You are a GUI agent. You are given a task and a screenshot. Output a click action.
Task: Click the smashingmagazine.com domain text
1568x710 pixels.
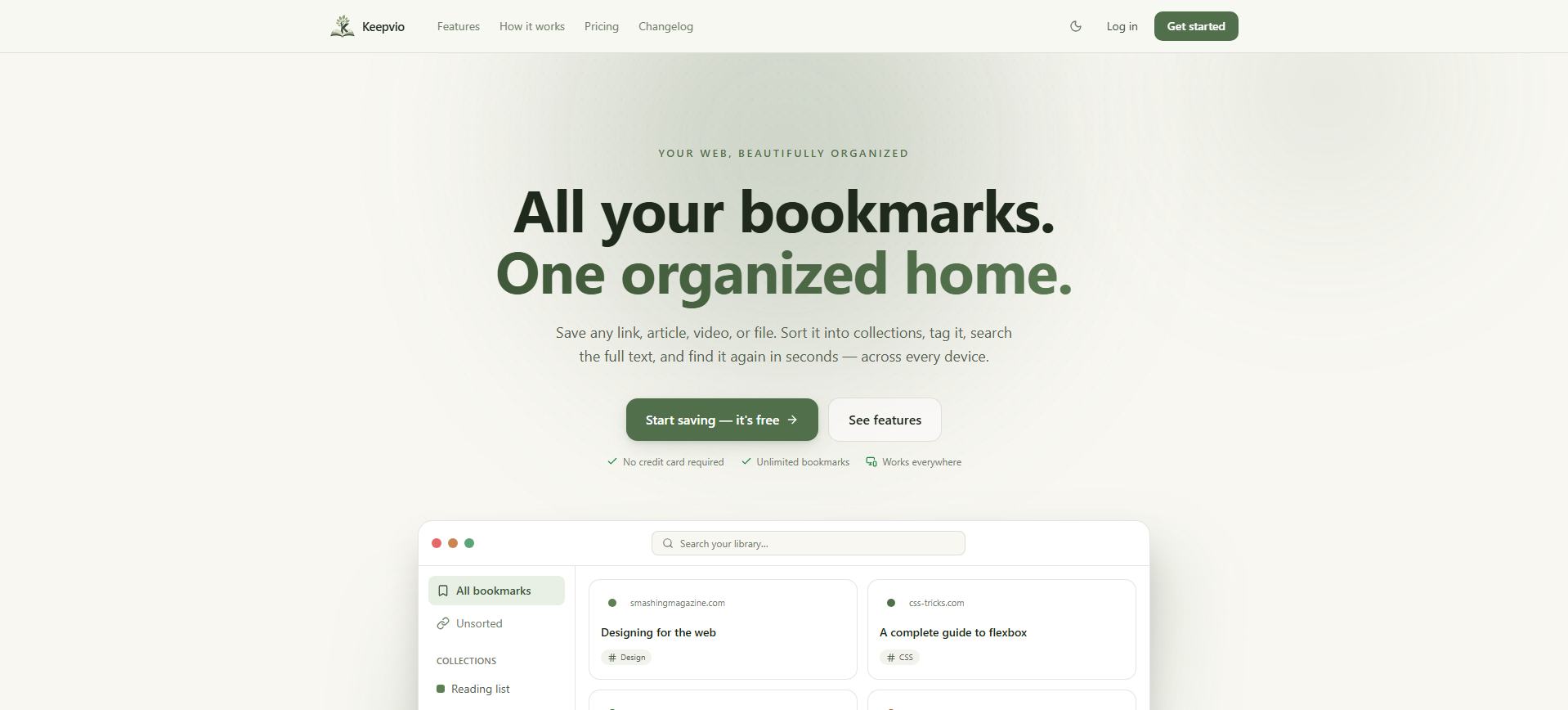coord(678,603)
